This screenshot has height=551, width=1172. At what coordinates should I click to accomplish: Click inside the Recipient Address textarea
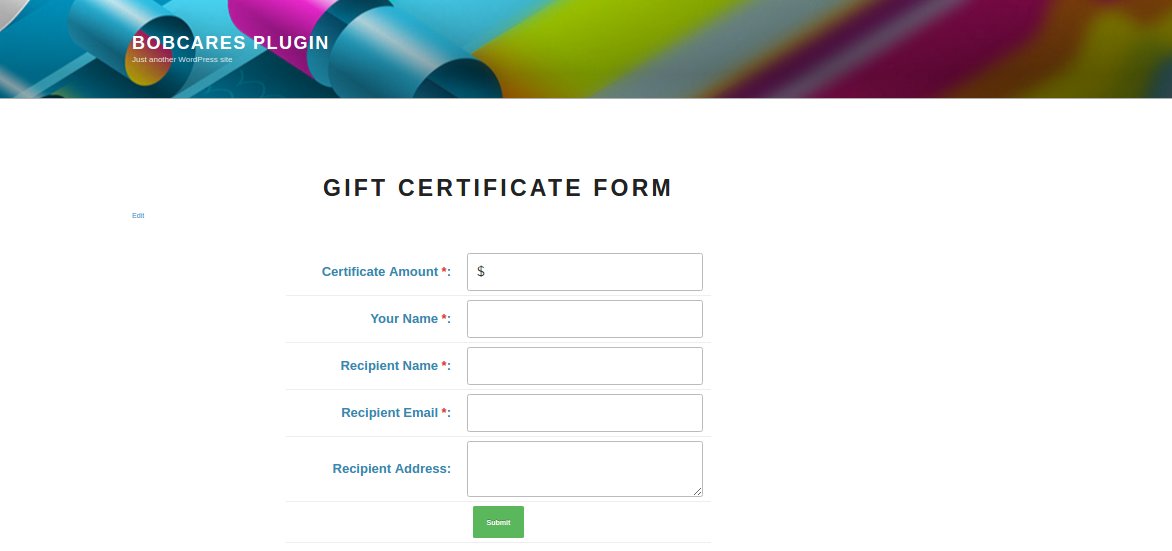[585, 469]
